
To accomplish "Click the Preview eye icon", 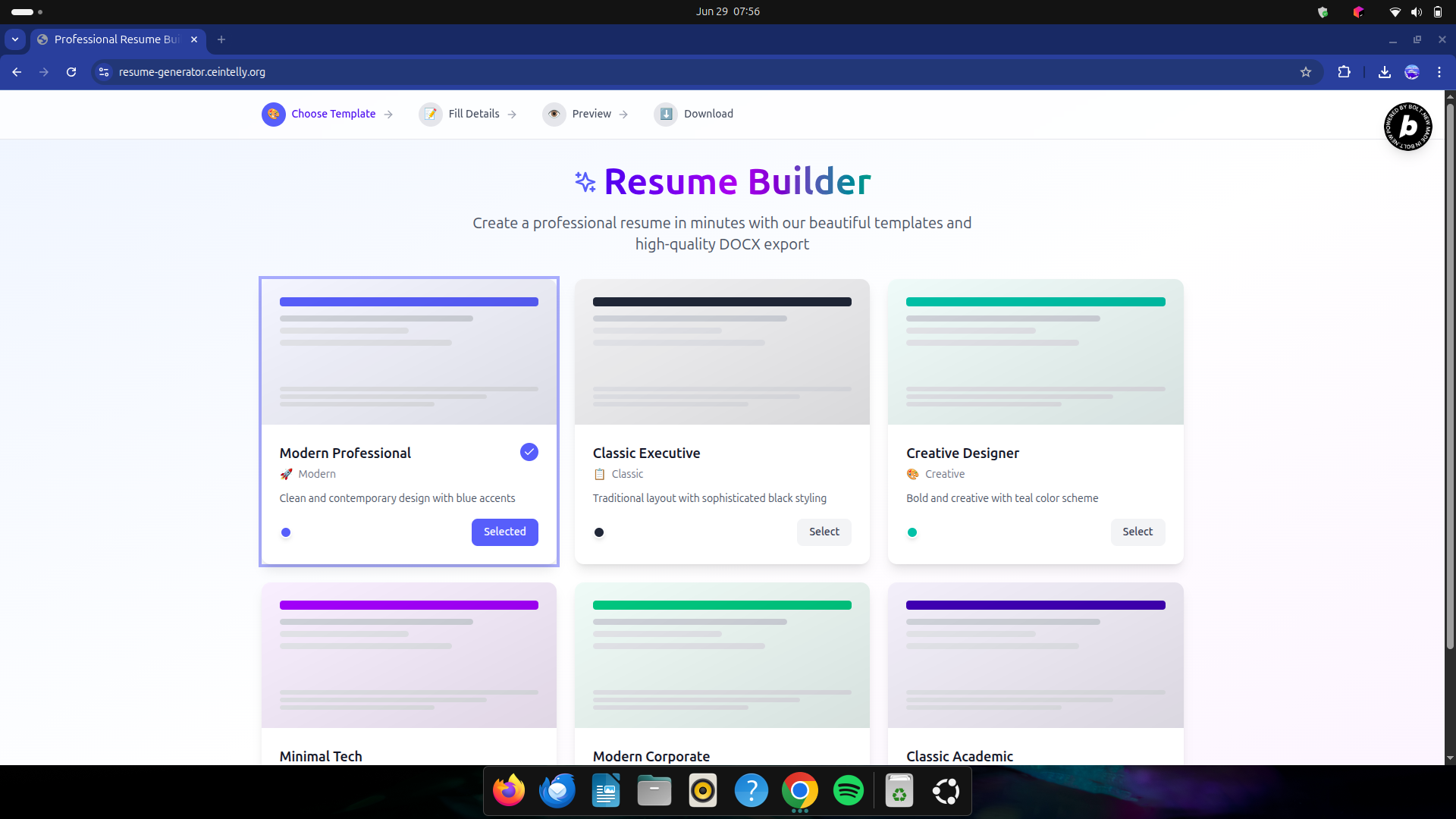I will click(554, 114).
